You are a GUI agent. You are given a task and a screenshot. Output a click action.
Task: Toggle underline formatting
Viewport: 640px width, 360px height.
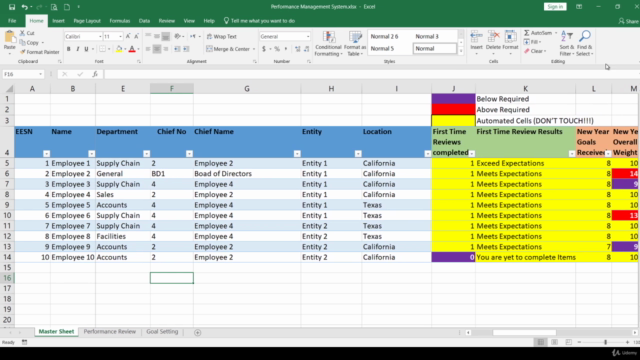coord(86,49)
